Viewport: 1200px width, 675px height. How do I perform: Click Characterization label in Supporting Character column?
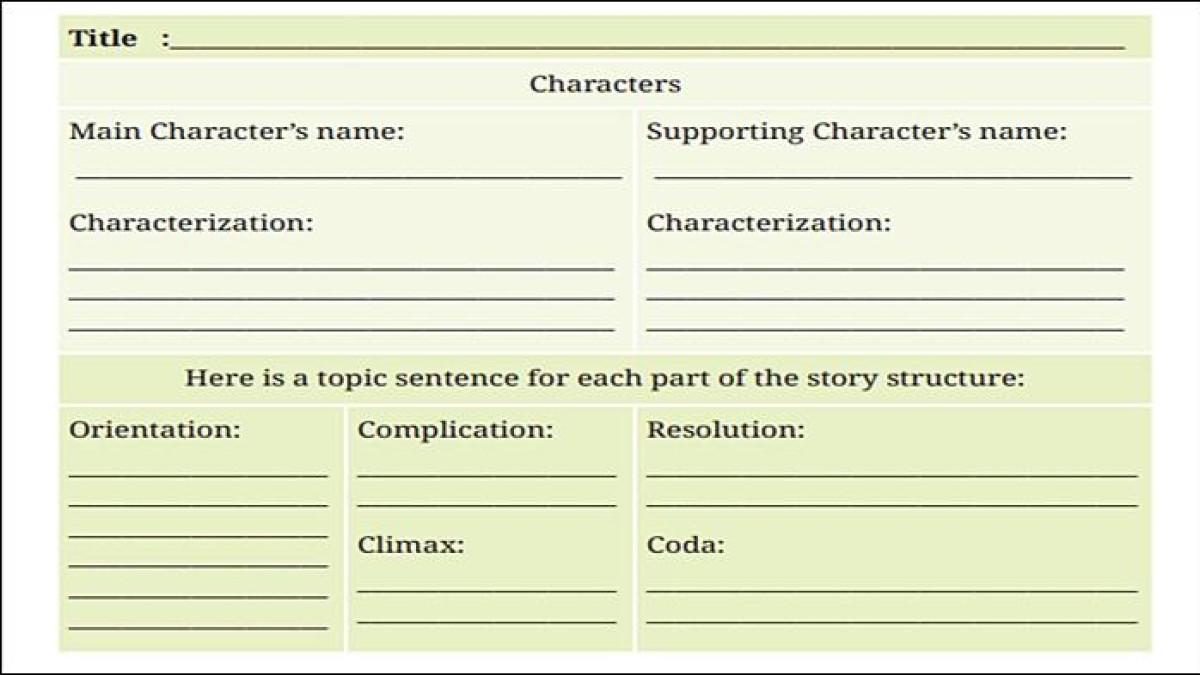[768, 223]
